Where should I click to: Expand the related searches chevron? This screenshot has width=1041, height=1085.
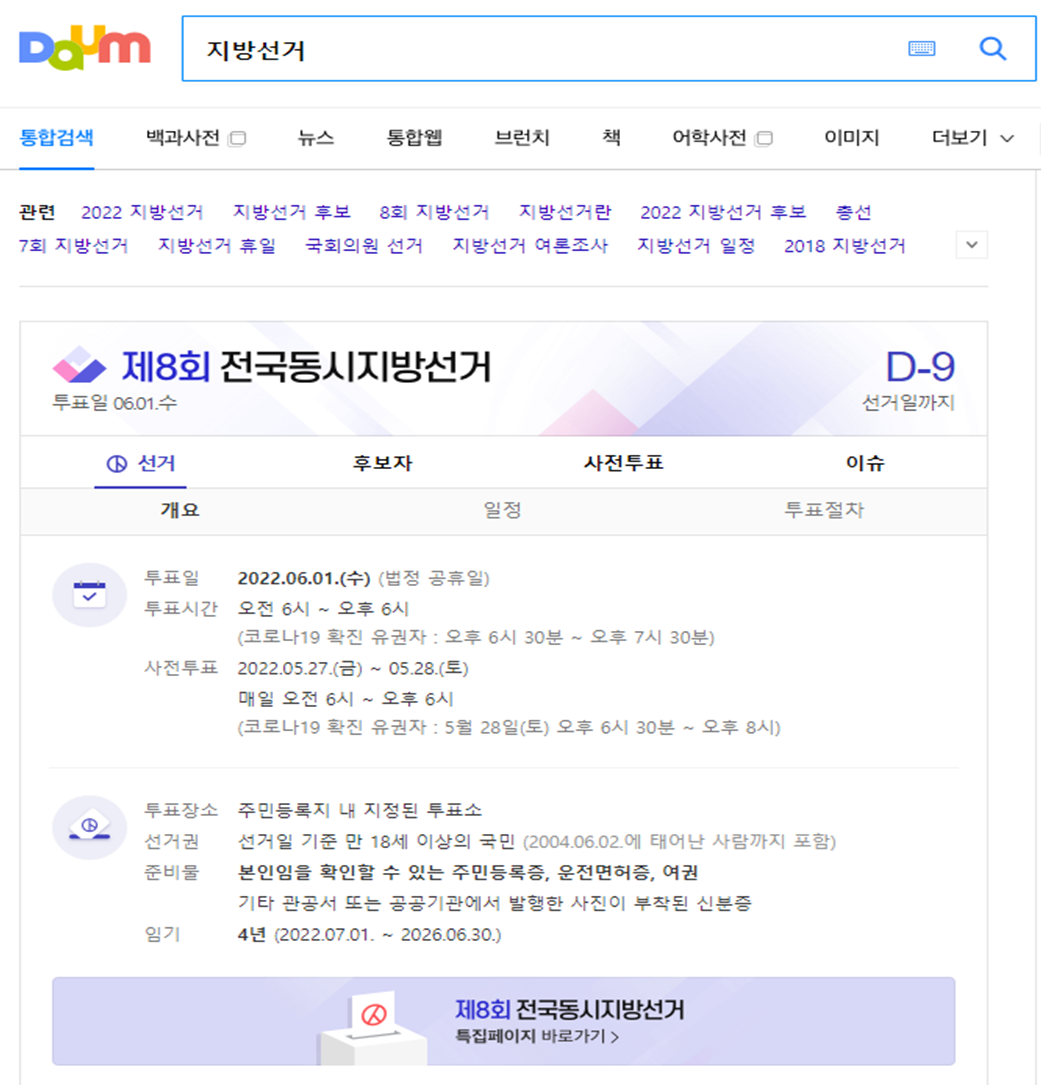[x=972, y=245]
